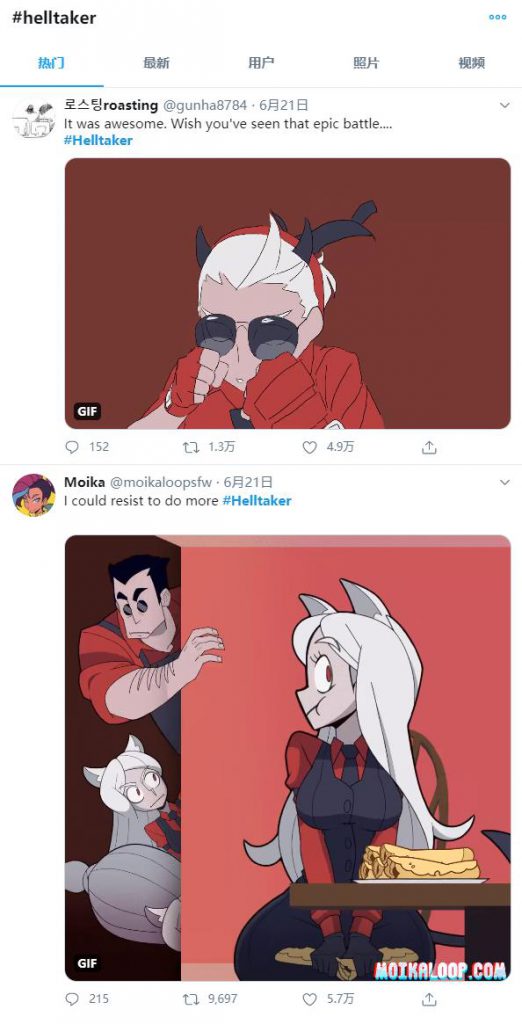Expand the roasting tweet's chevron menu

(x=504, y=105)
